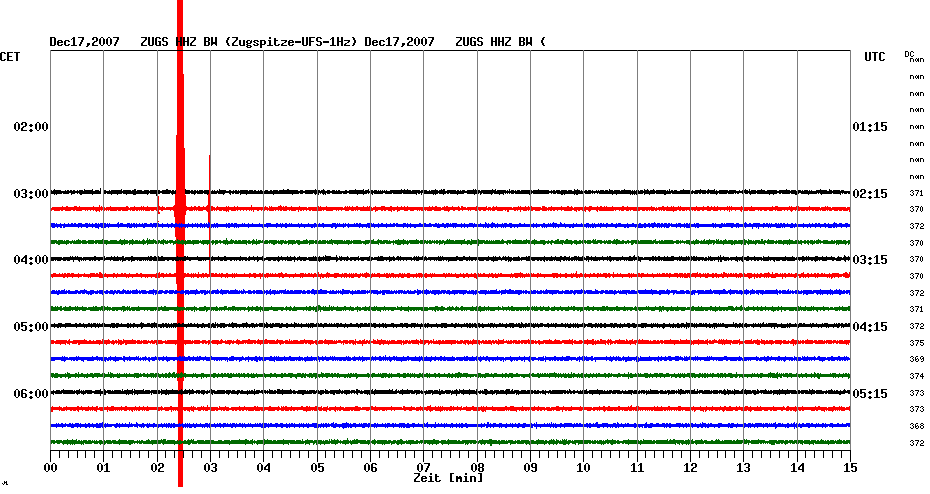Screen dimensions: 930x494
Task: Click minute 09 on the time axis
Action: coord(530,468)
